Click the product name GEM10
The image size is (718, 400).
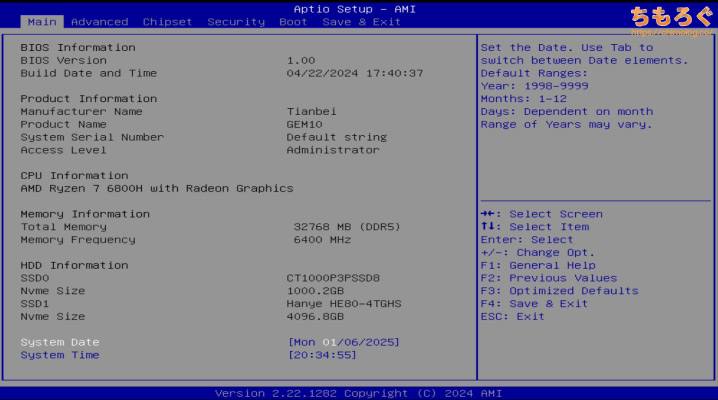click(x=305, y=124)
